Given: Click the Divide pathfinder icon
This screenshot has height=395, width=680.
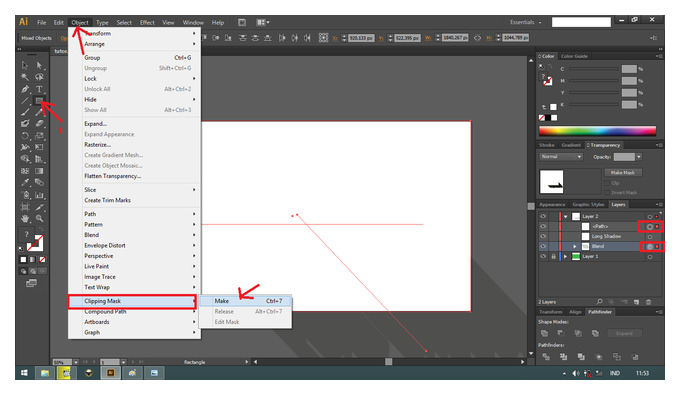Looking at the screenshot, I should click(x=546, y=357).
